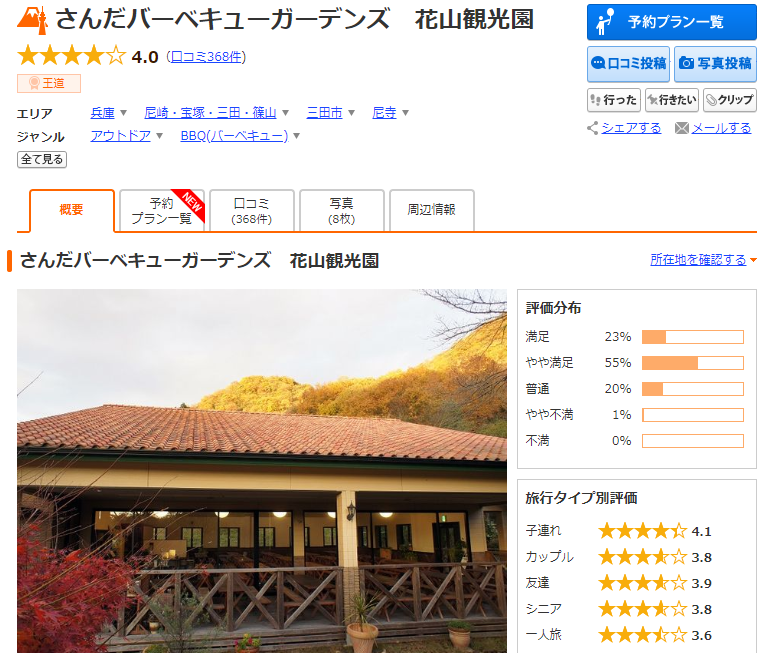
Task: Click the シェアする share icon link
Action: pyautogui.click(x=624, y=128)
